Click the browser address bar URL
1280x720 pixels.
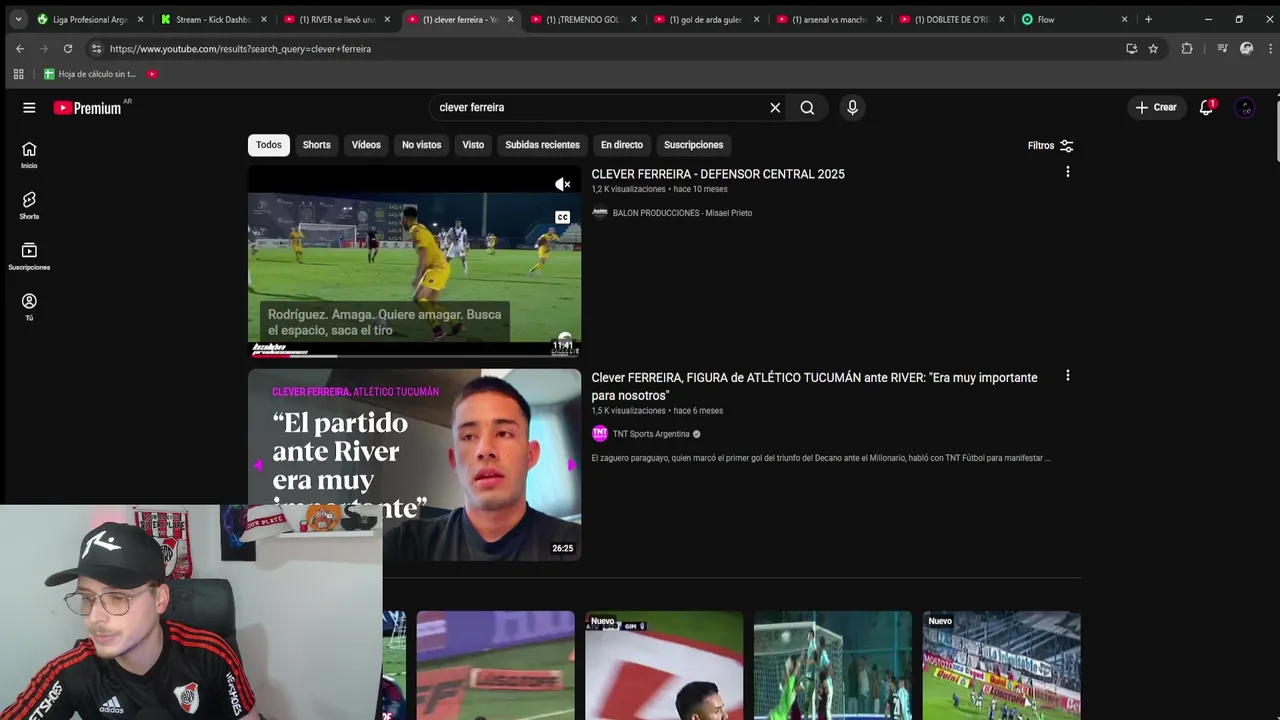click(x=240, y=48)
